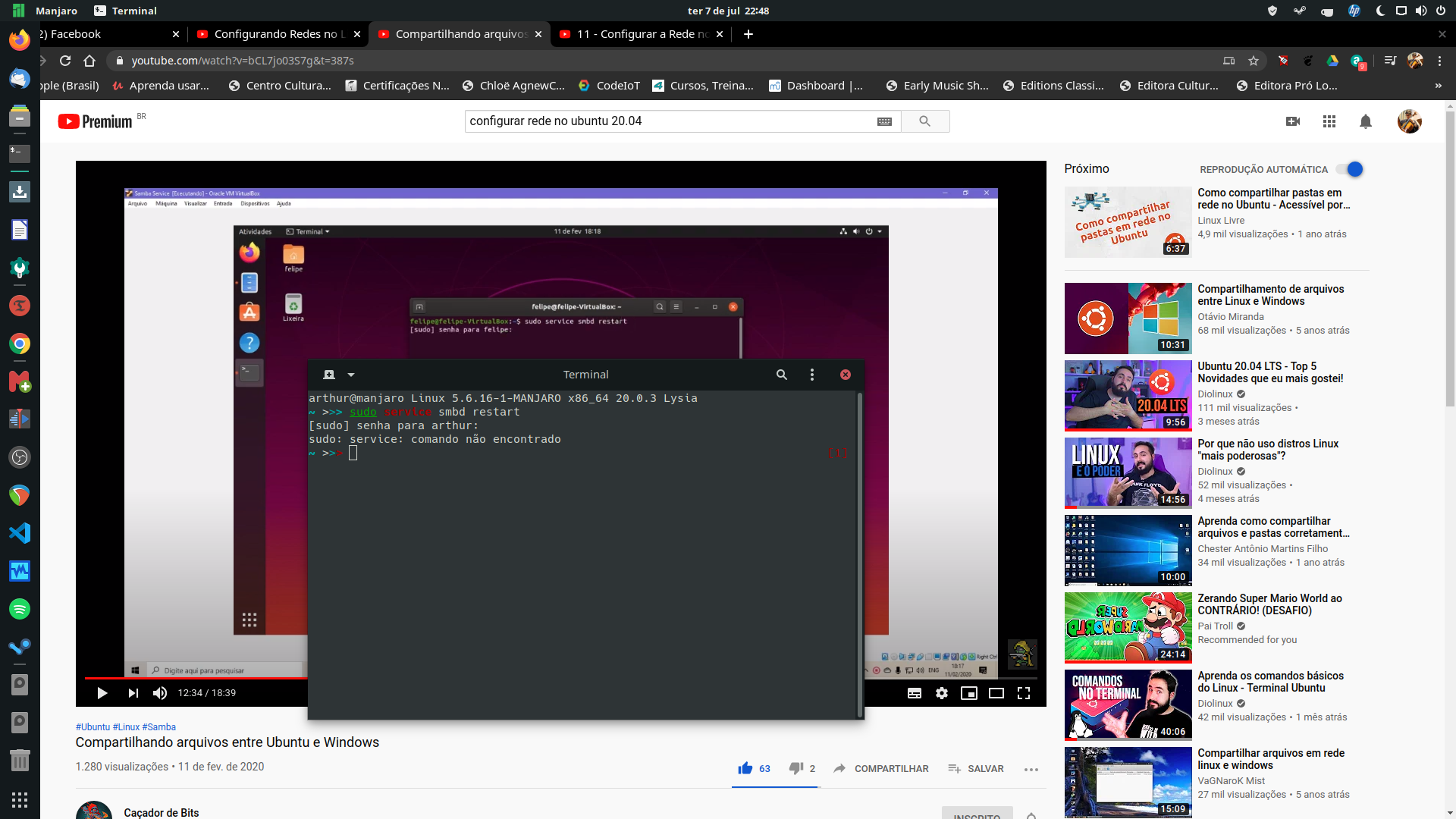Viewport: 1456px width, 819px height.
Task: Bookmark this page with the star
Action: [x=1254, y=61]
